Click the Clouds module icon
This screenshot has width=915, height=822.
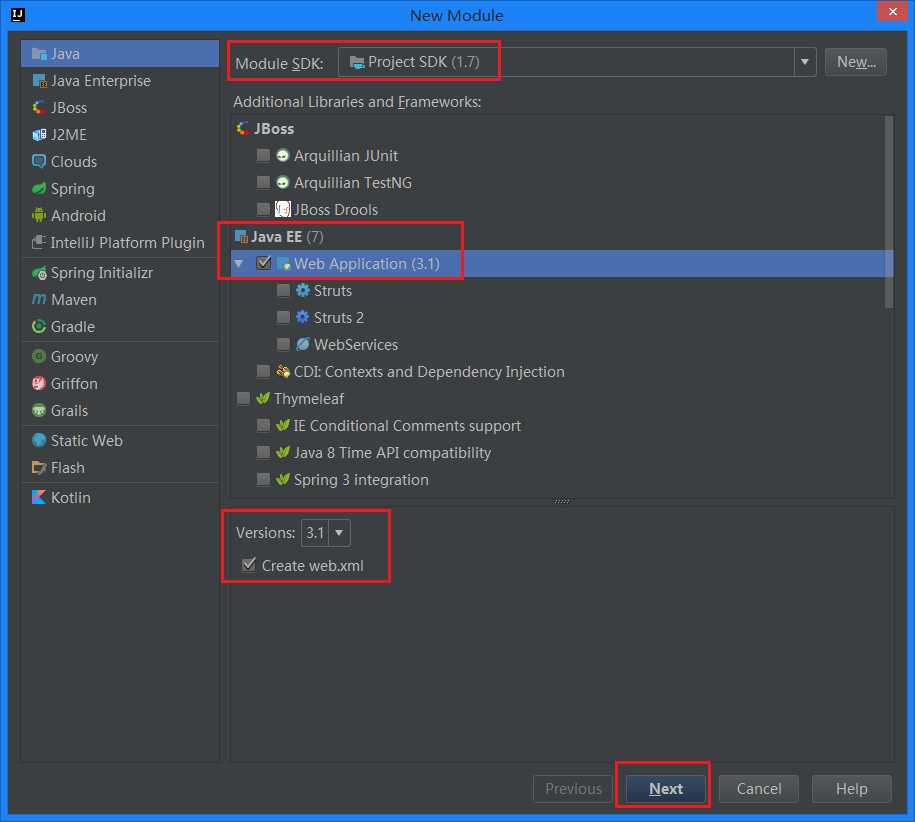click(39, 162)
